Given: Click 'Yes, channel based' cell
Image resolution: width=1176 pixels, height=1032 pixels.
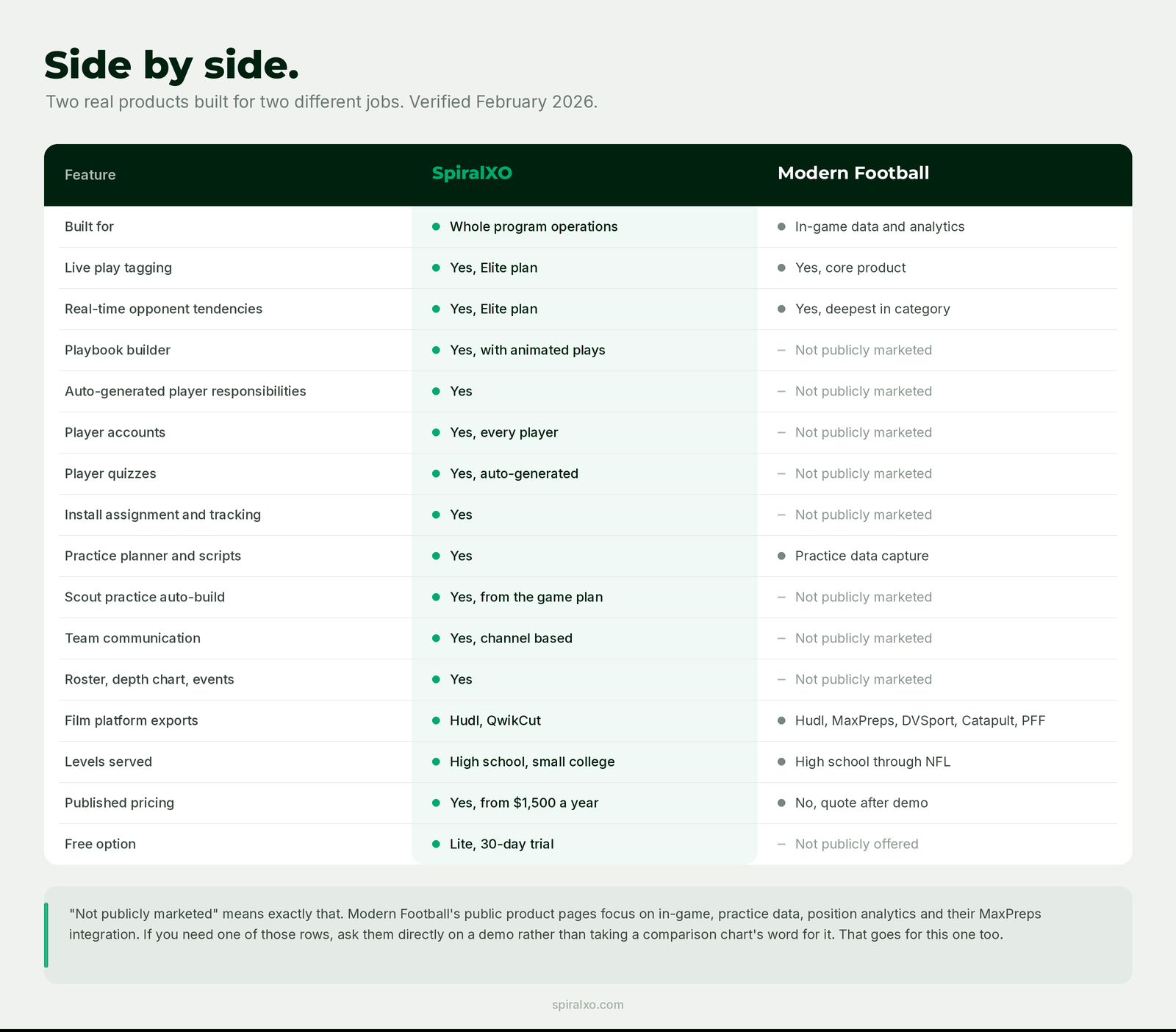Looking at the screenshot, I should coord(511,638).
